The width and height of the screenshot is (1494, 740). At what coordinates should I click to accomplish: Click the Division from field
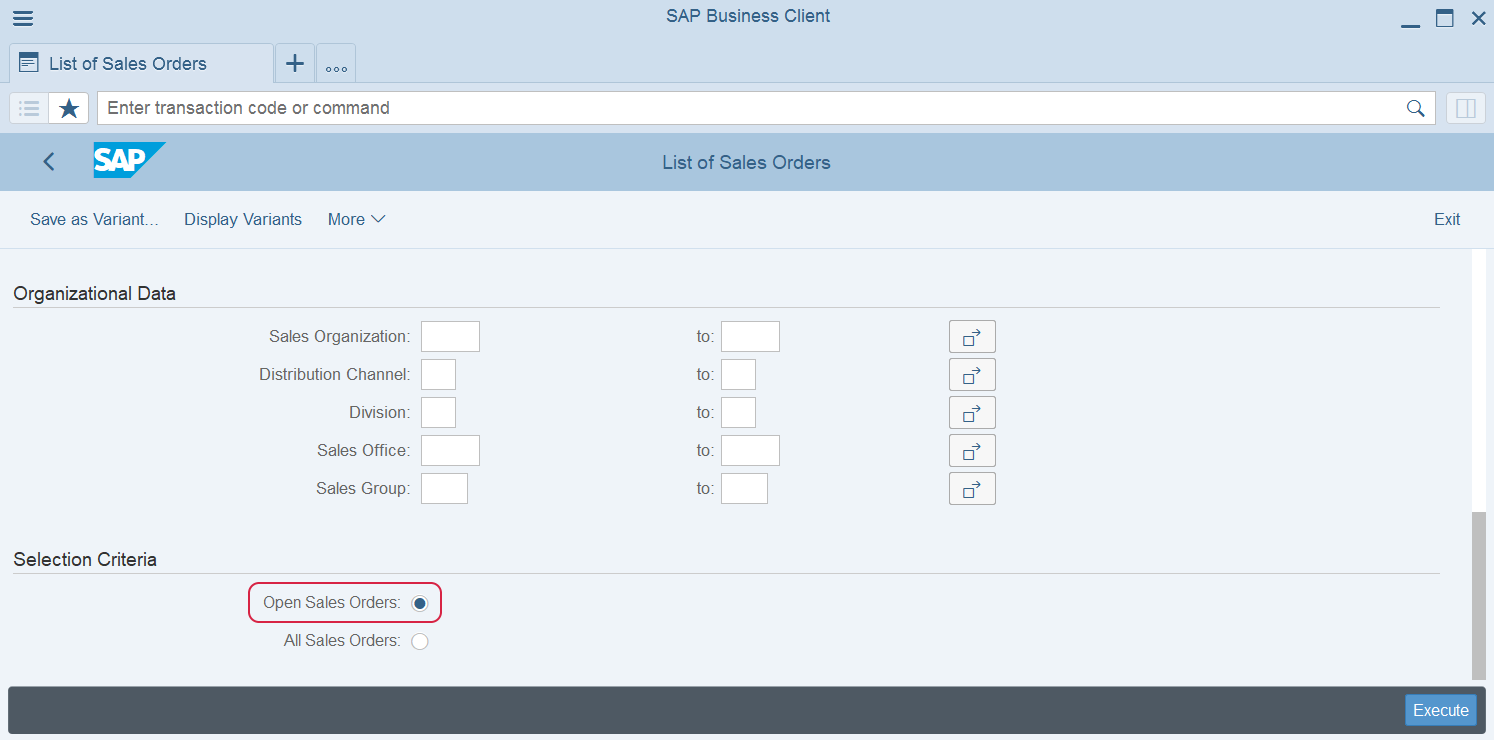coord(438,413)
